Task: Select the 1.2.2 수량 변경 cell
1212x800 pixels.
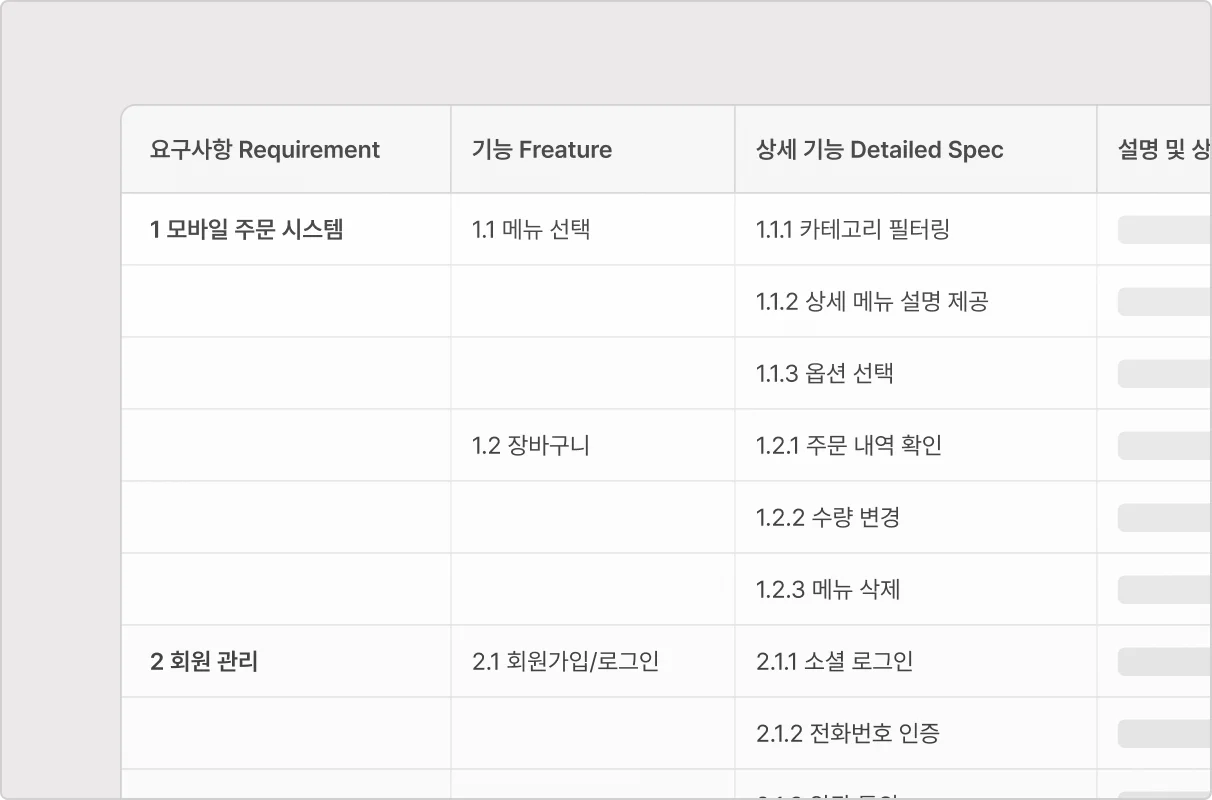Action: pos(828,518)
